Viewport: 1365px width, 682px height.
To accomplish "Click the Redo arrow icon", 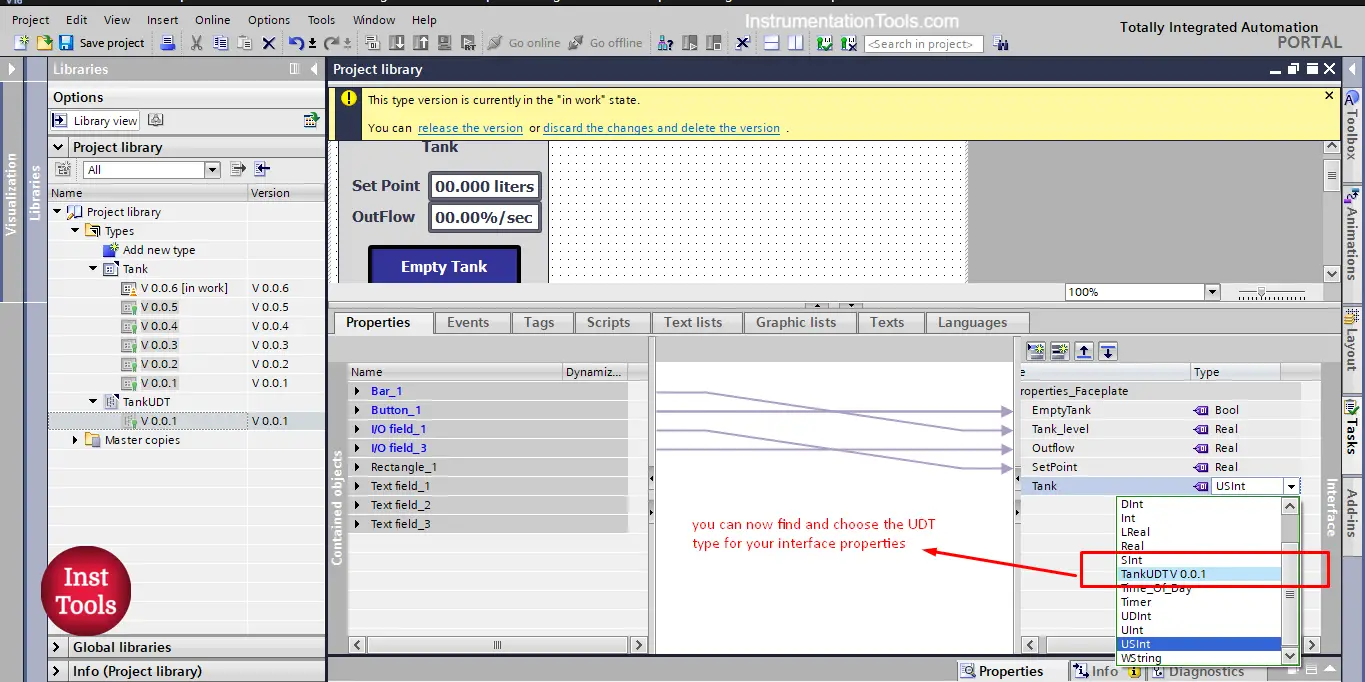I will pyautogui.click(x=330, y=43).
